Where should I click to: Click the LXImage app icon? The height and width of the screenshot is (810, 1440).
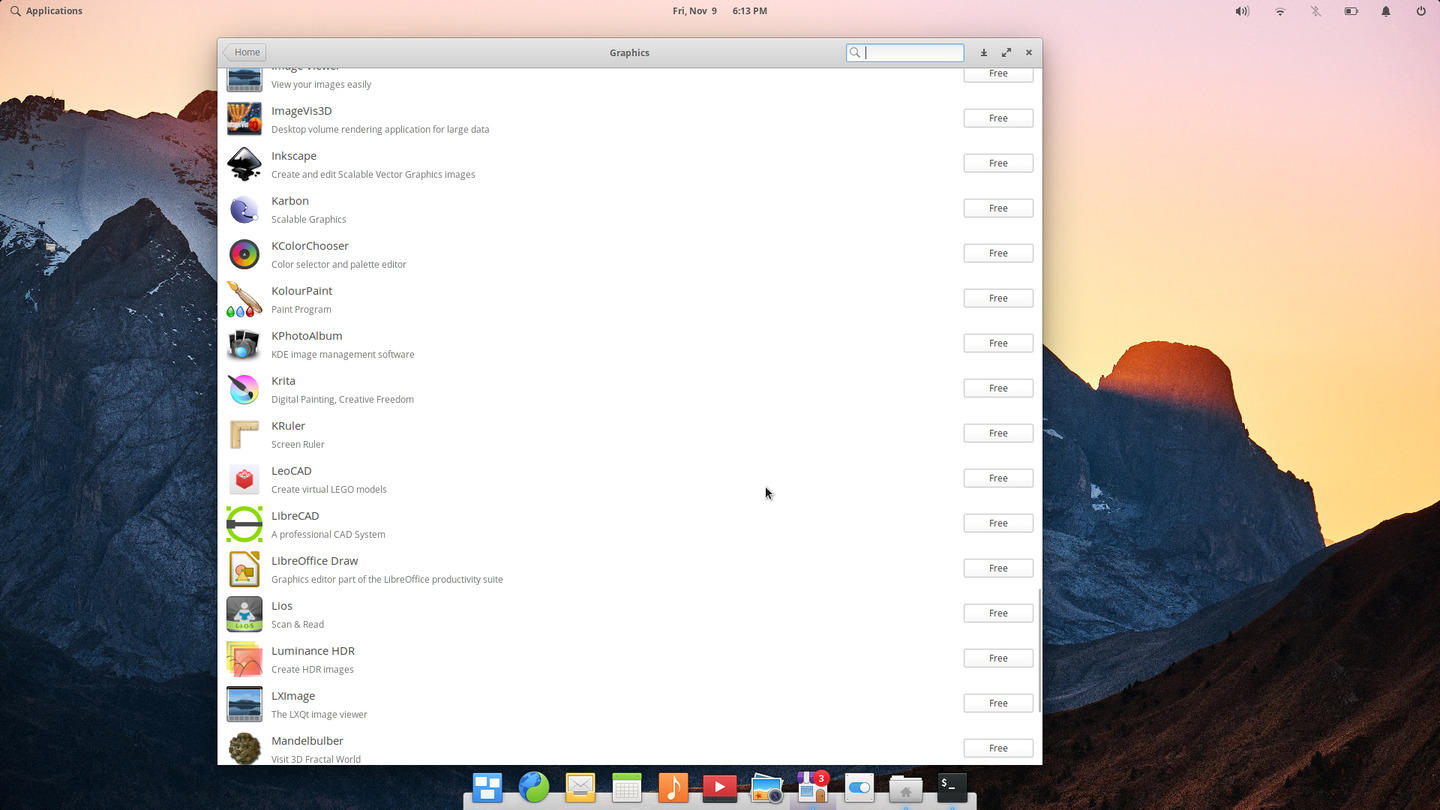pos(244,704)
